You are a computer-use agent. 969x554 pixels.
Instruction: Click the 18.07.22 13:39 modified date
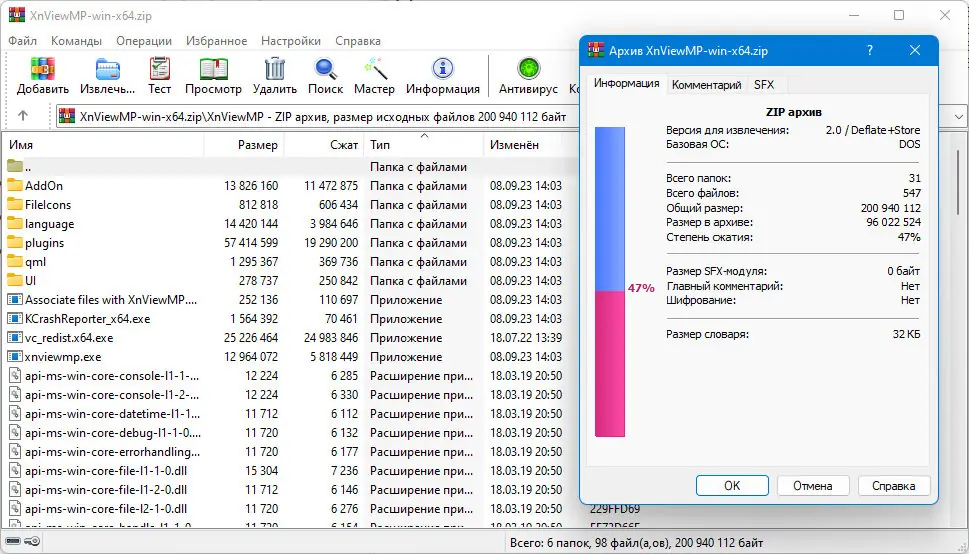pos(526,338)
